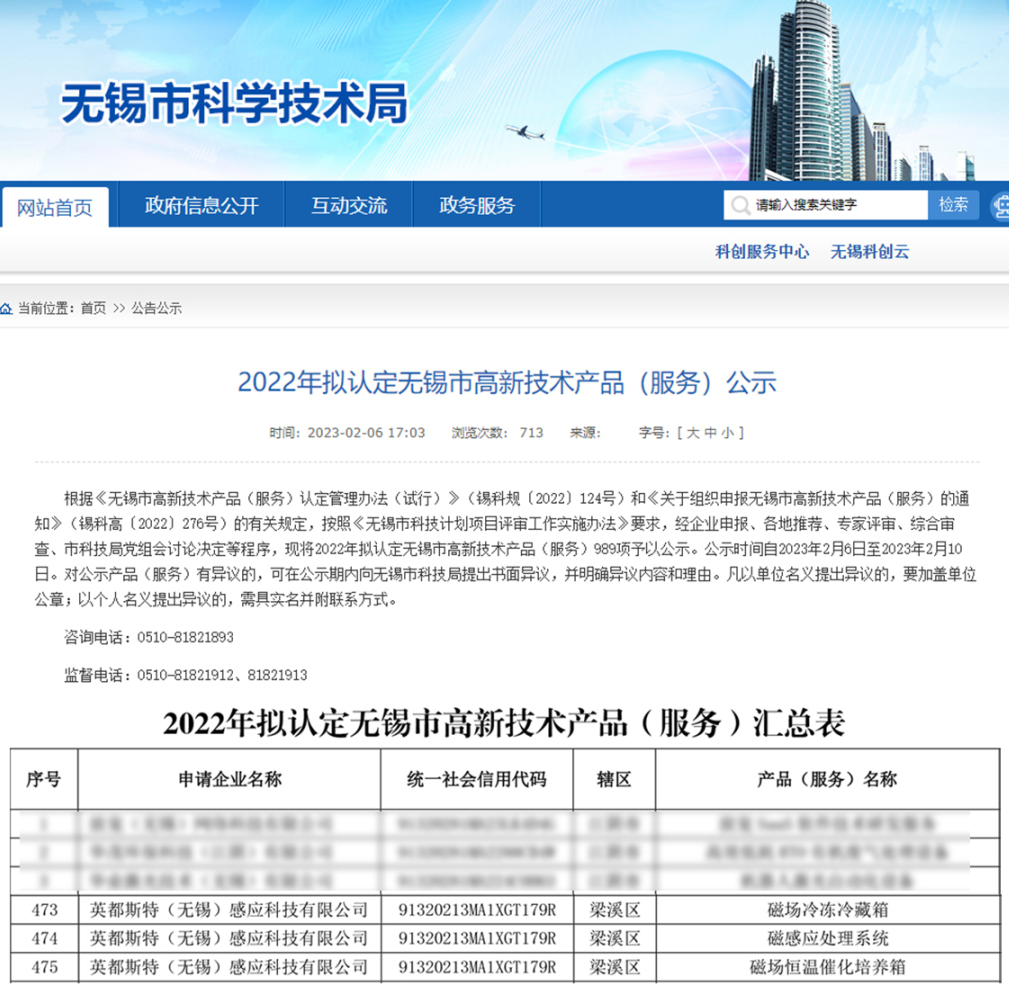Select 中 for medium font size
This screenshot has height=992, width=1009.
click(x=713, y=432)
